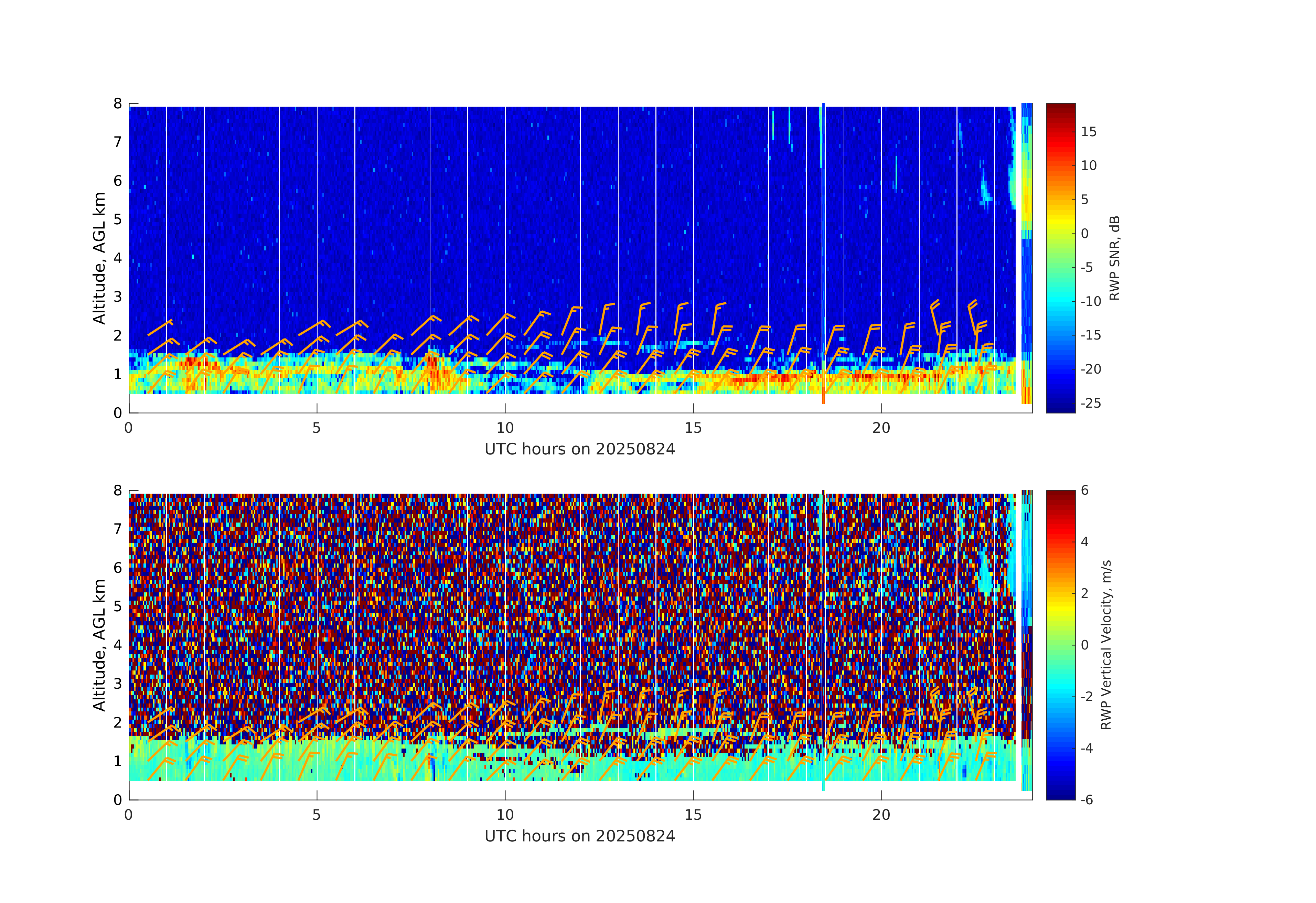Click the 'RWP Vertical Velocity, m/s' label
The image size is (1316, 903).
[x=1106, y=644]
